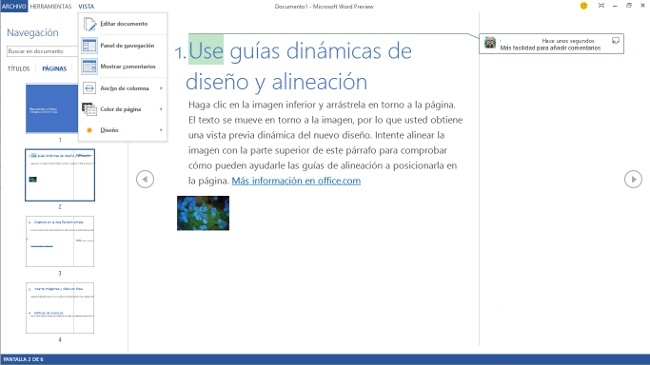
Task: Click the comment text Más facilidad para añadir comentarios
Action: tap(550, 48)
